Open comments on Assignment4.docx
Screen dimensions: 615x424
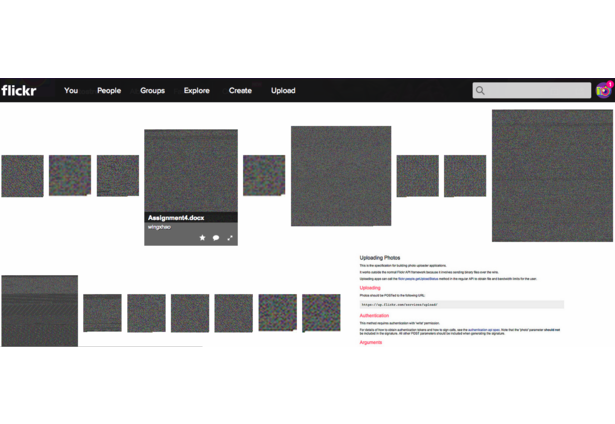coord(216,238)
